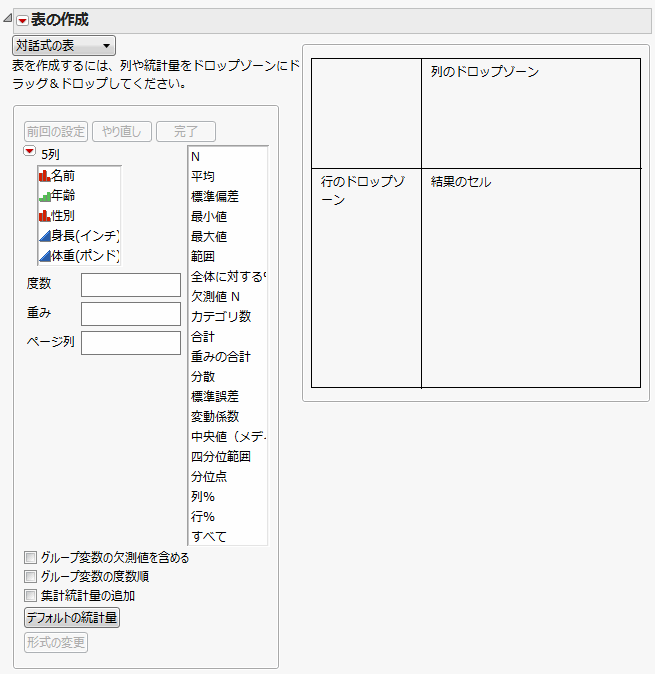Click the 形式の変更 button
The width and height of the screenshot is (655, 674).
tap(56, 643)
